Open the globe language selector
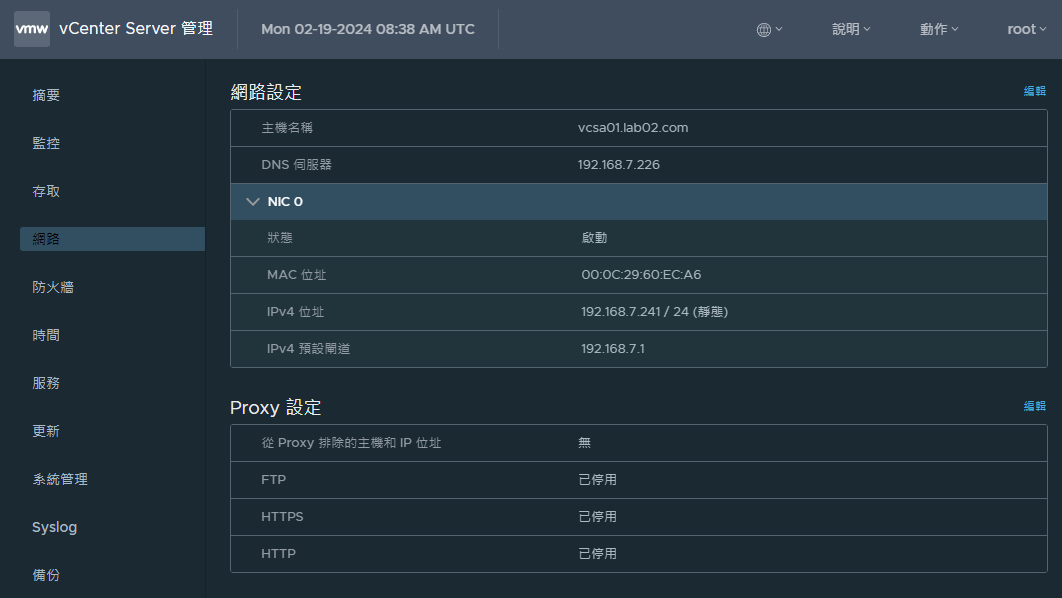This screenshot has width=1062, height=598. pyautogui.click(x=769, y=30)
